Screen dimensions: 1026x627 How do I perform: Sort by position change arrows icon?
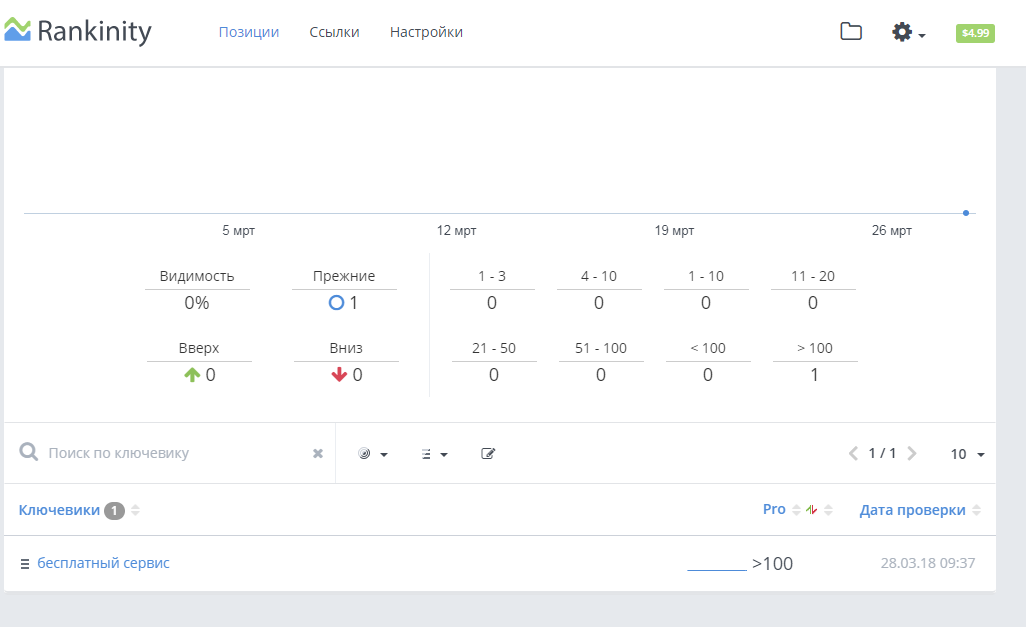pos(812,510)
